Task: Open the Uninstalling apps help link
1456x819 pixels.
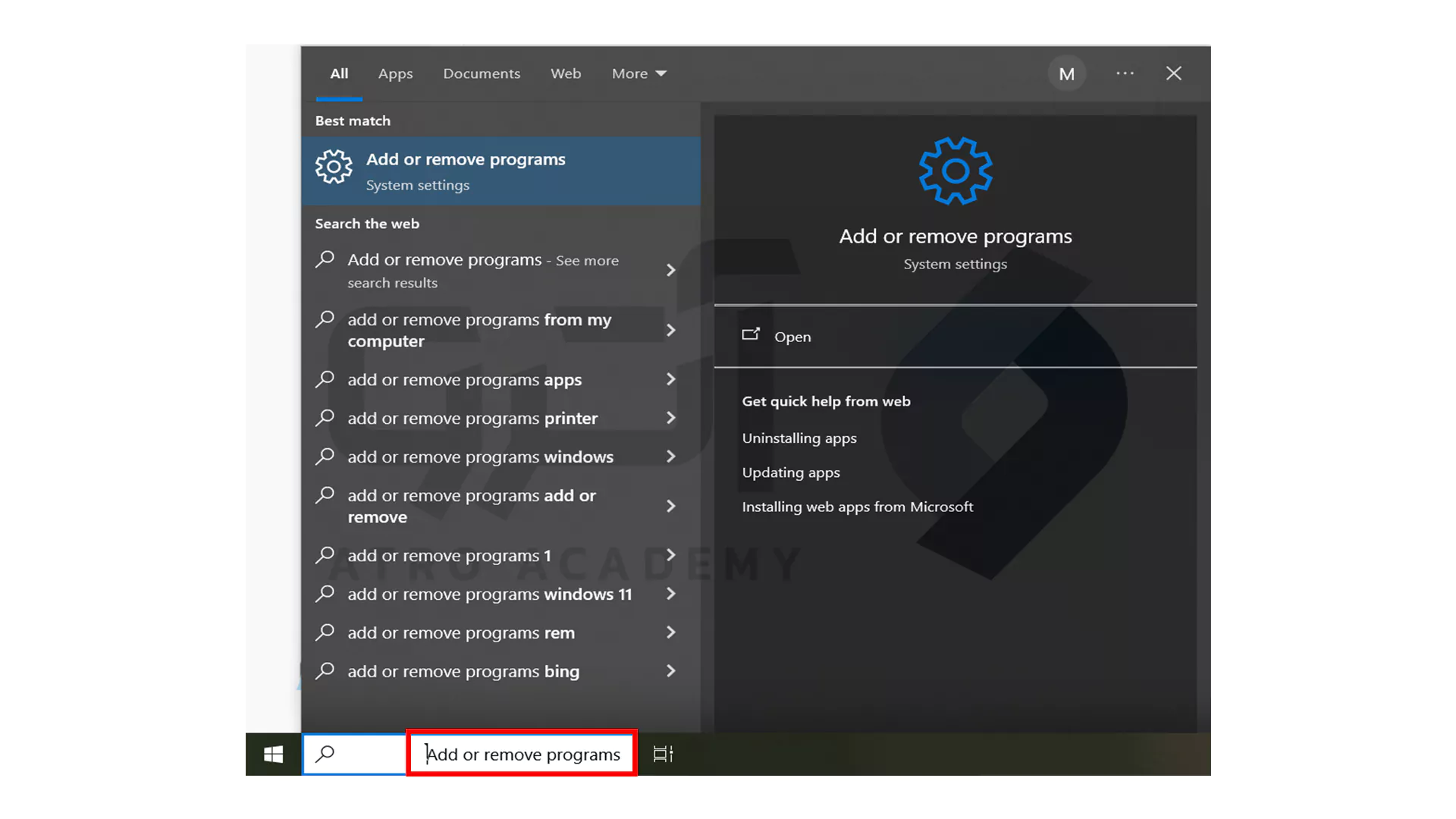Action: tap(799, 438)
